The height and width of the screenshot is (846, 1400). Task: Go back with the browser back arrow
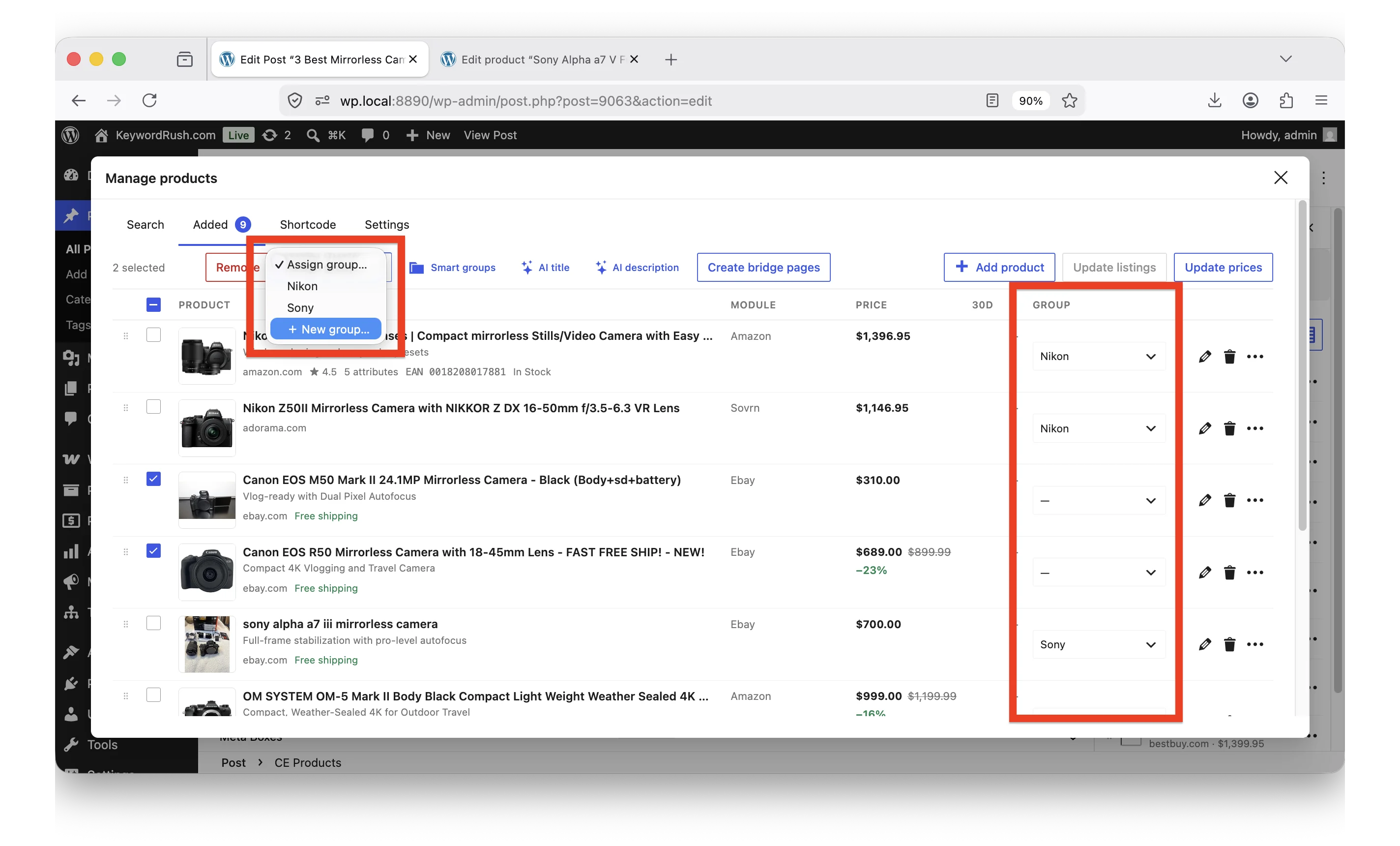click(x=79, y=101)
